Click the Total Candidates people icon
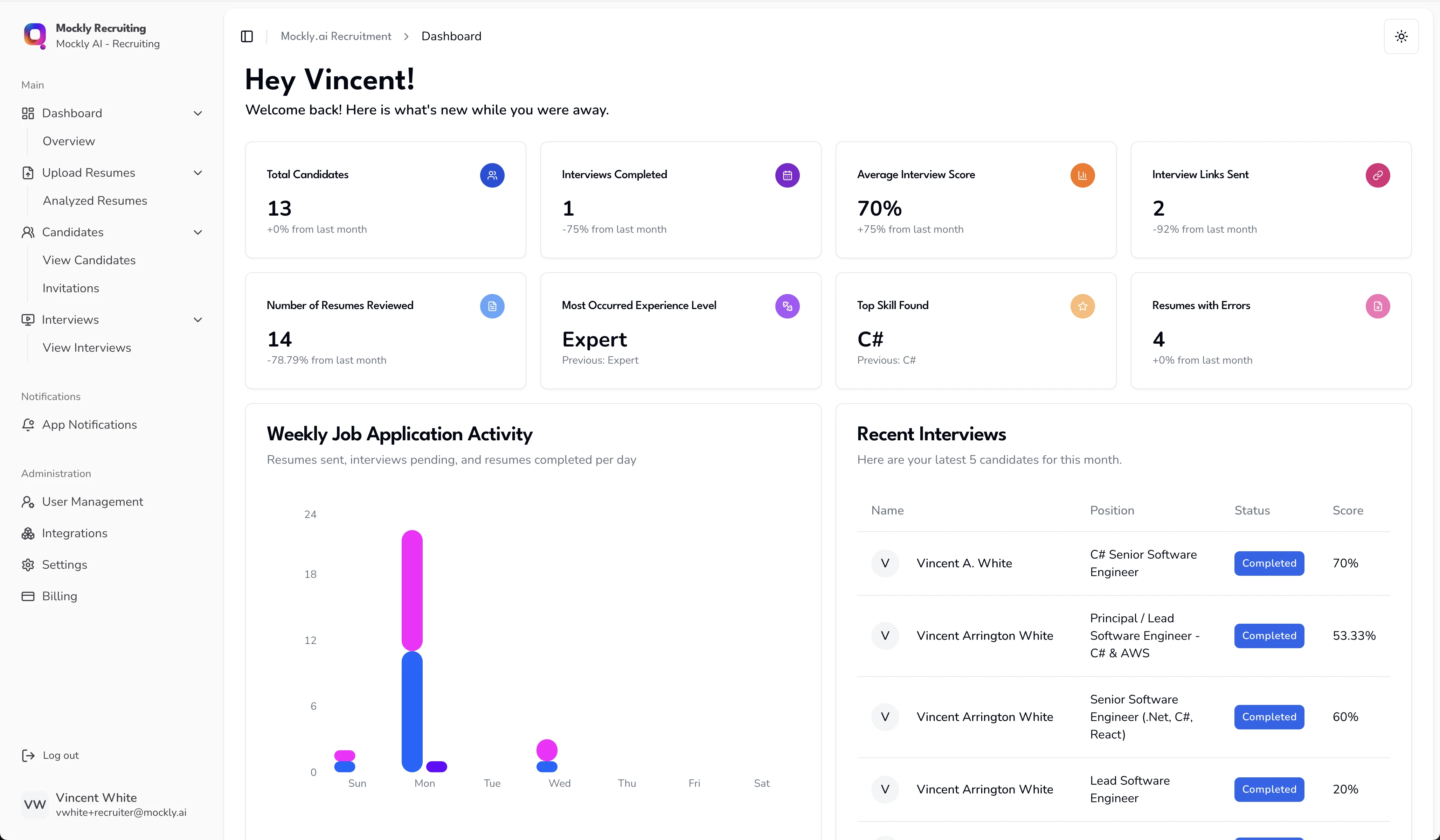Viewport: 1440px width, 840px height. click(492, 175)
